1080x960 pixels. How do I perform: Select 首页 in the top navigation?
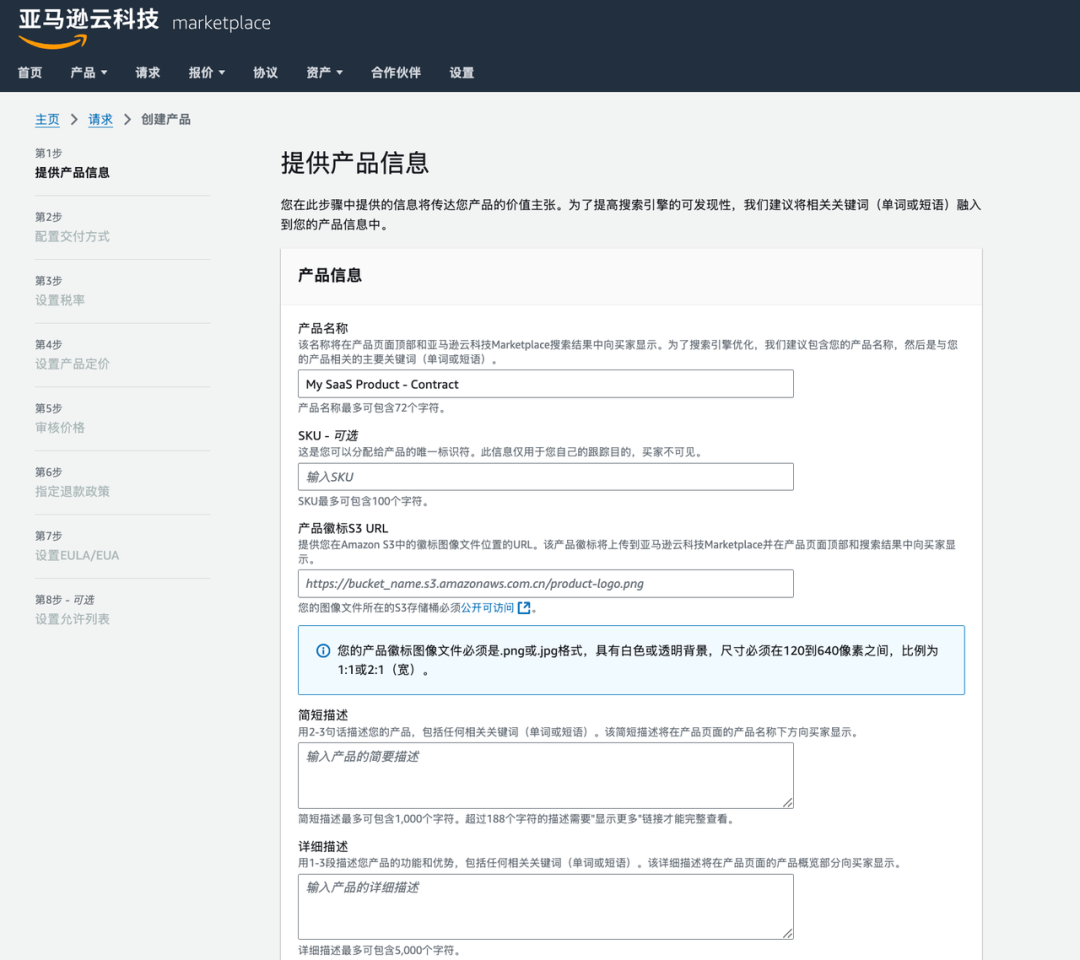pyautogui.click(x=29, y=72)
